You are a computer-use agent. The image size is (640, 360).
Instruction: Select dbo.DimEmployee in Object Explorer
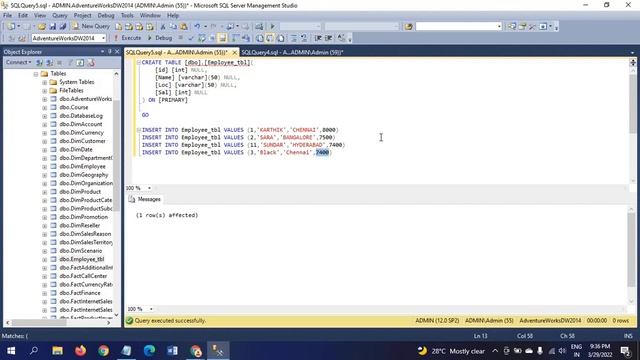tap(82, 167)
